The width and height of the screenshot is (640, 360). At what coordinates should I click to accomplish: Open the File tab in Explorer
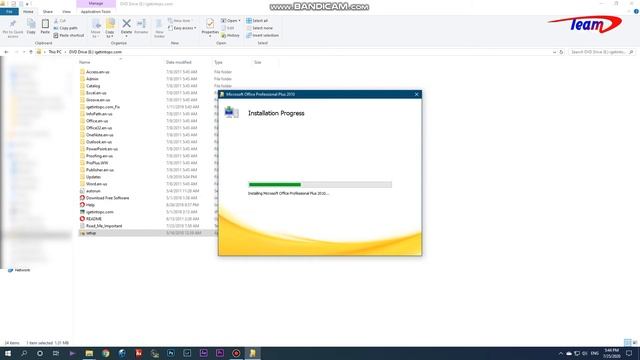pos(9,12)
